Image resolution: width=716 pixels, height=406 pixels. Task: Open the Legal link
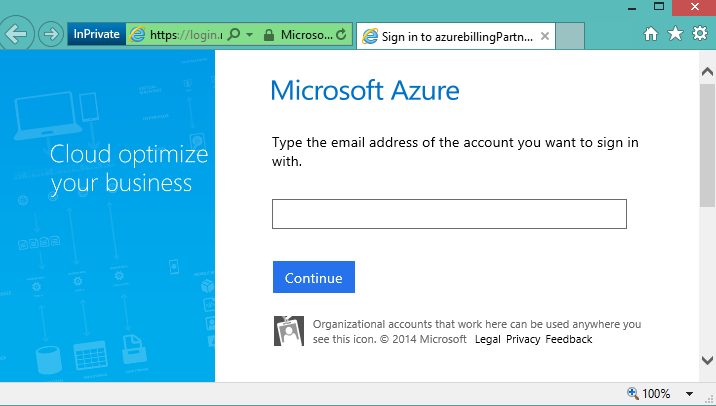click(488, 340)
